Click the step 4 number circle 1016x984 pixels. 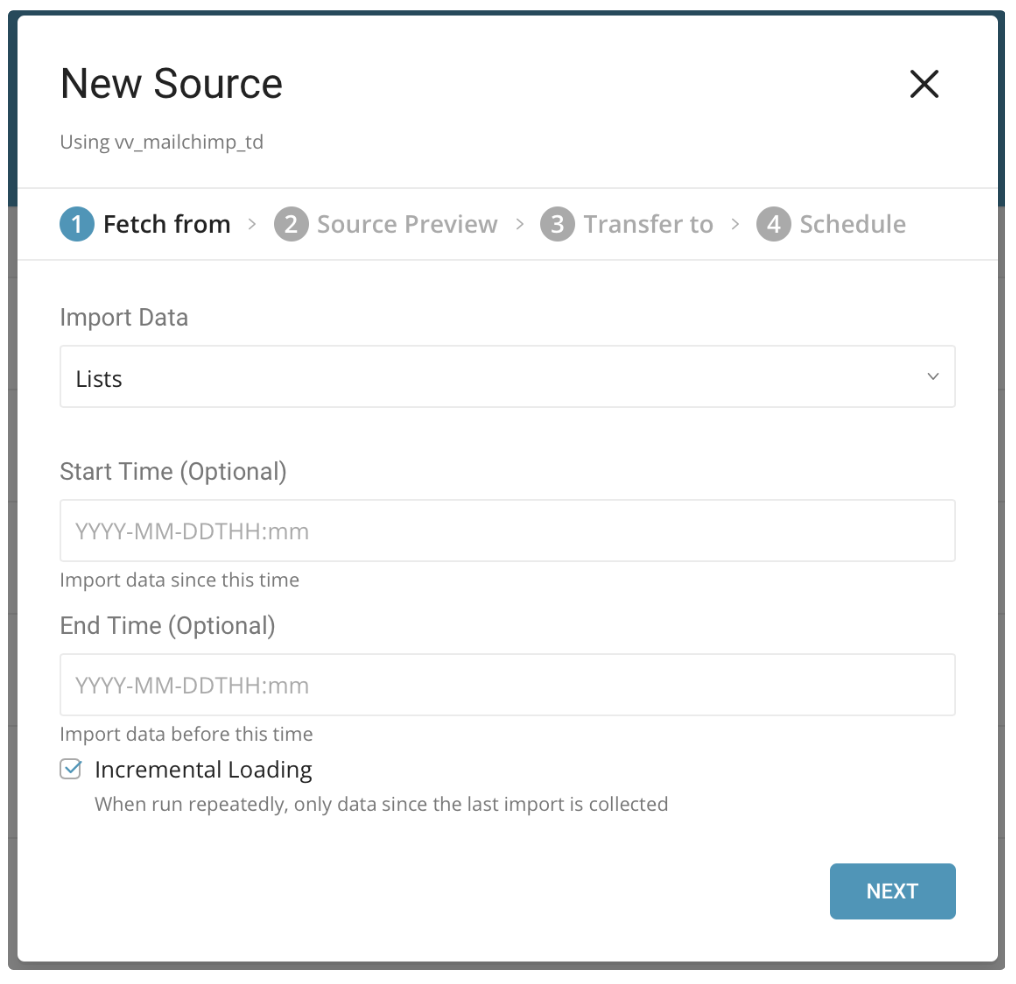coord(773,224)
